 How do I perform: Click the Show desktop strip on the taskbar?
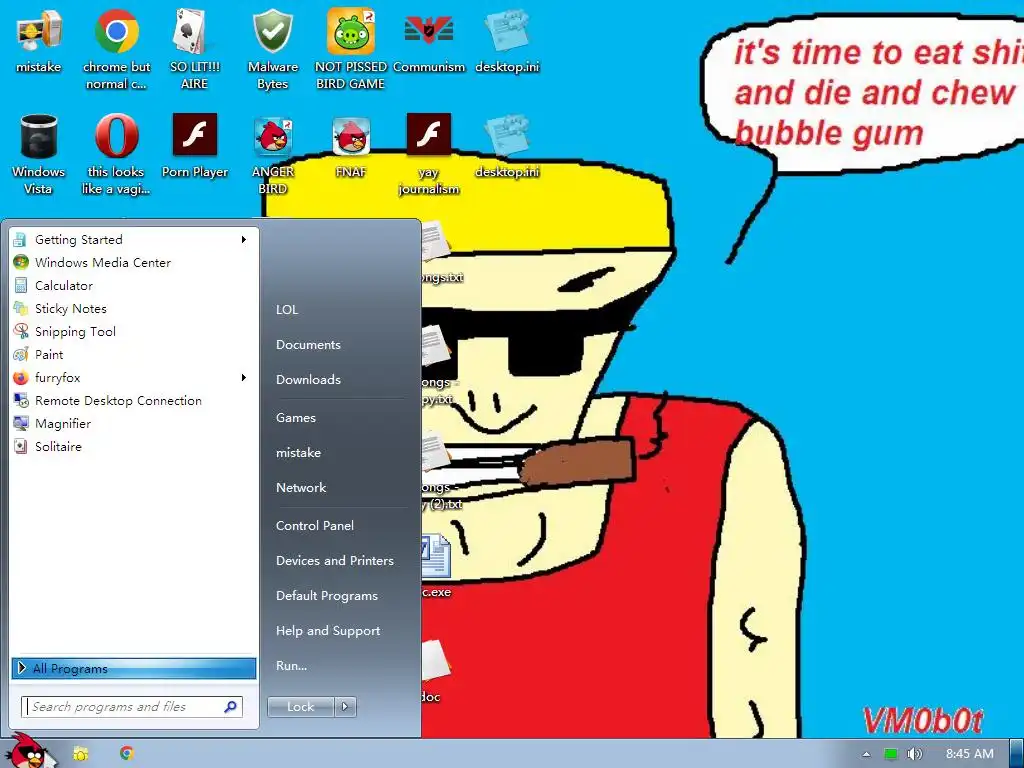pyautogui.click(x=1016, y=754)
